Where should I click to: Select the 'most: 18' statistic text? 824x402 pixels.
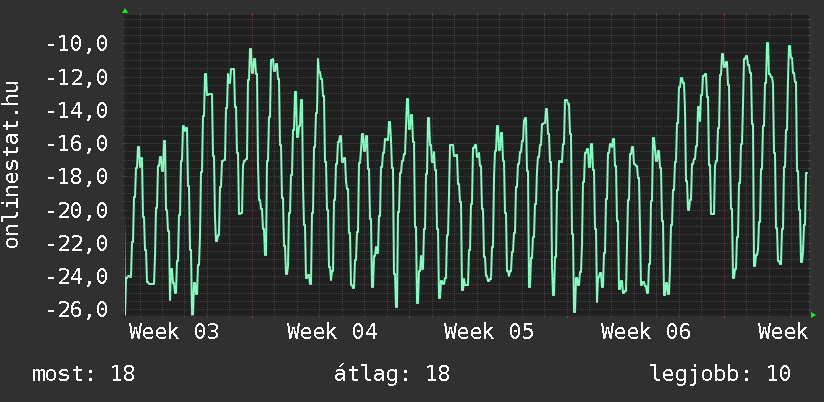(83, 374)
